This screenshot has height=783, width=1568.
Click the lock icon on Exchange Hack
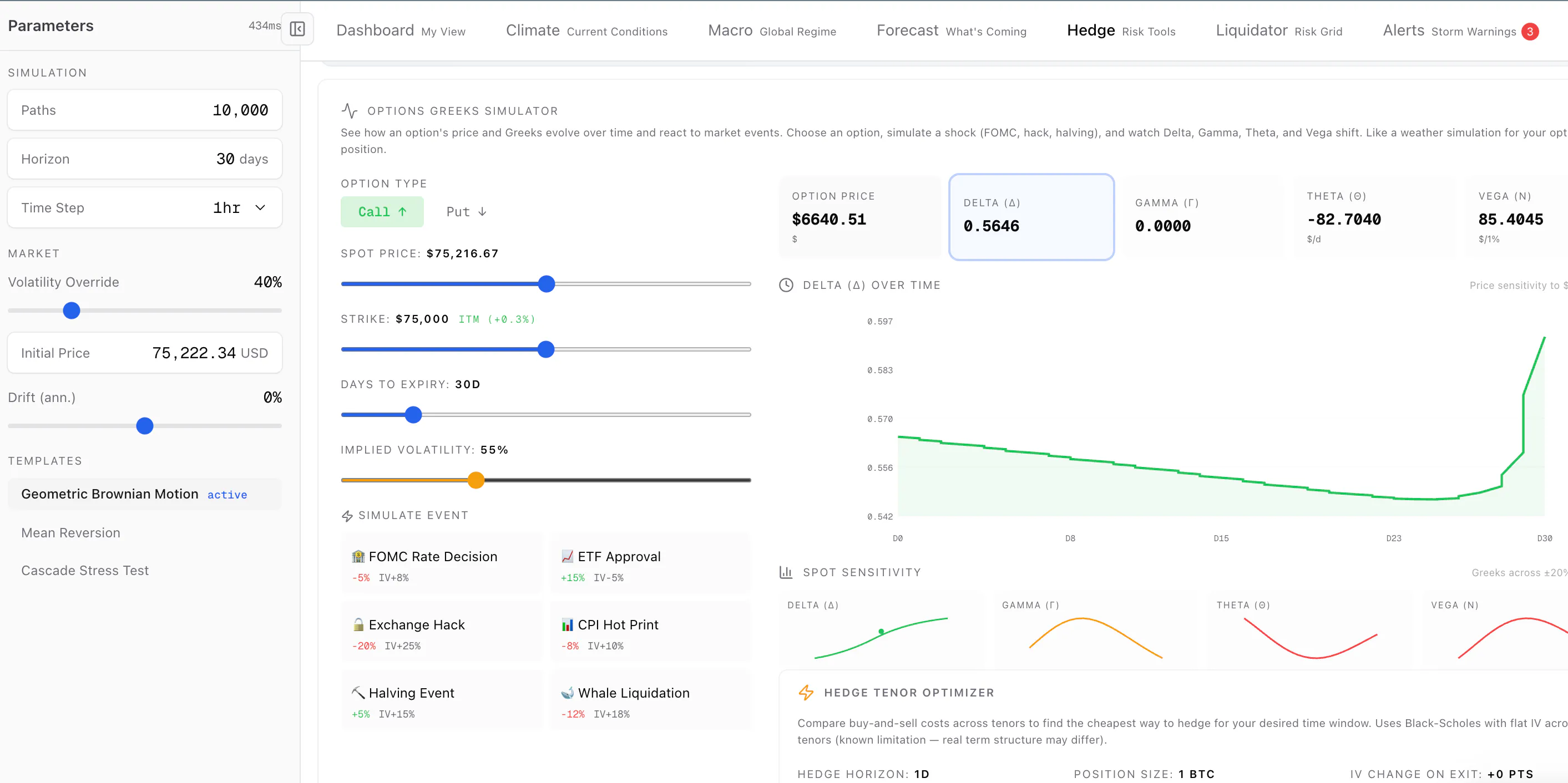tap(358, 624)
